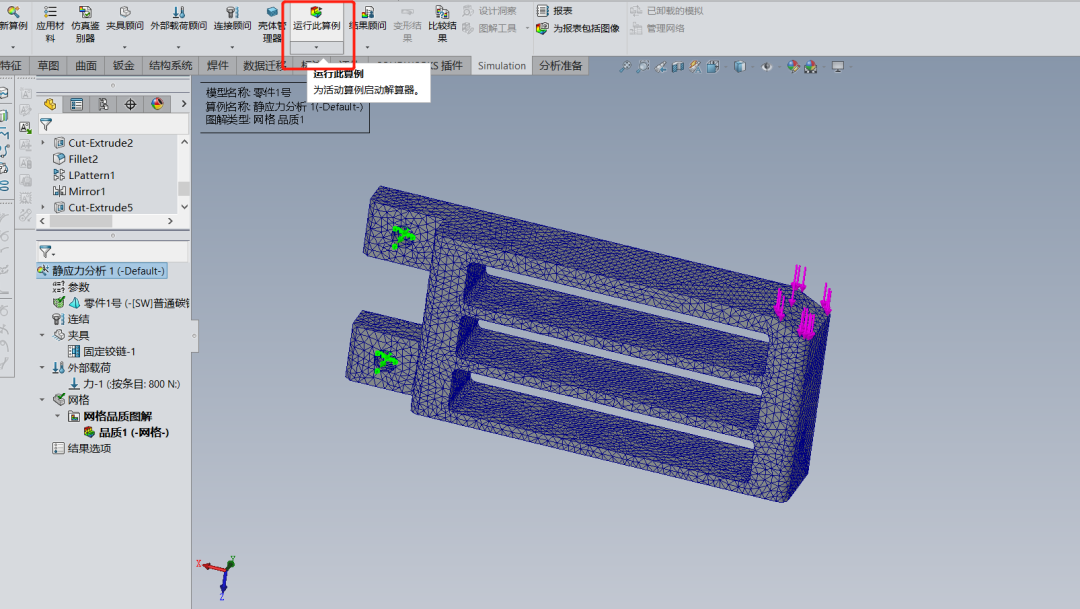Click View Settings monitor icon

[x=838, y=66]
